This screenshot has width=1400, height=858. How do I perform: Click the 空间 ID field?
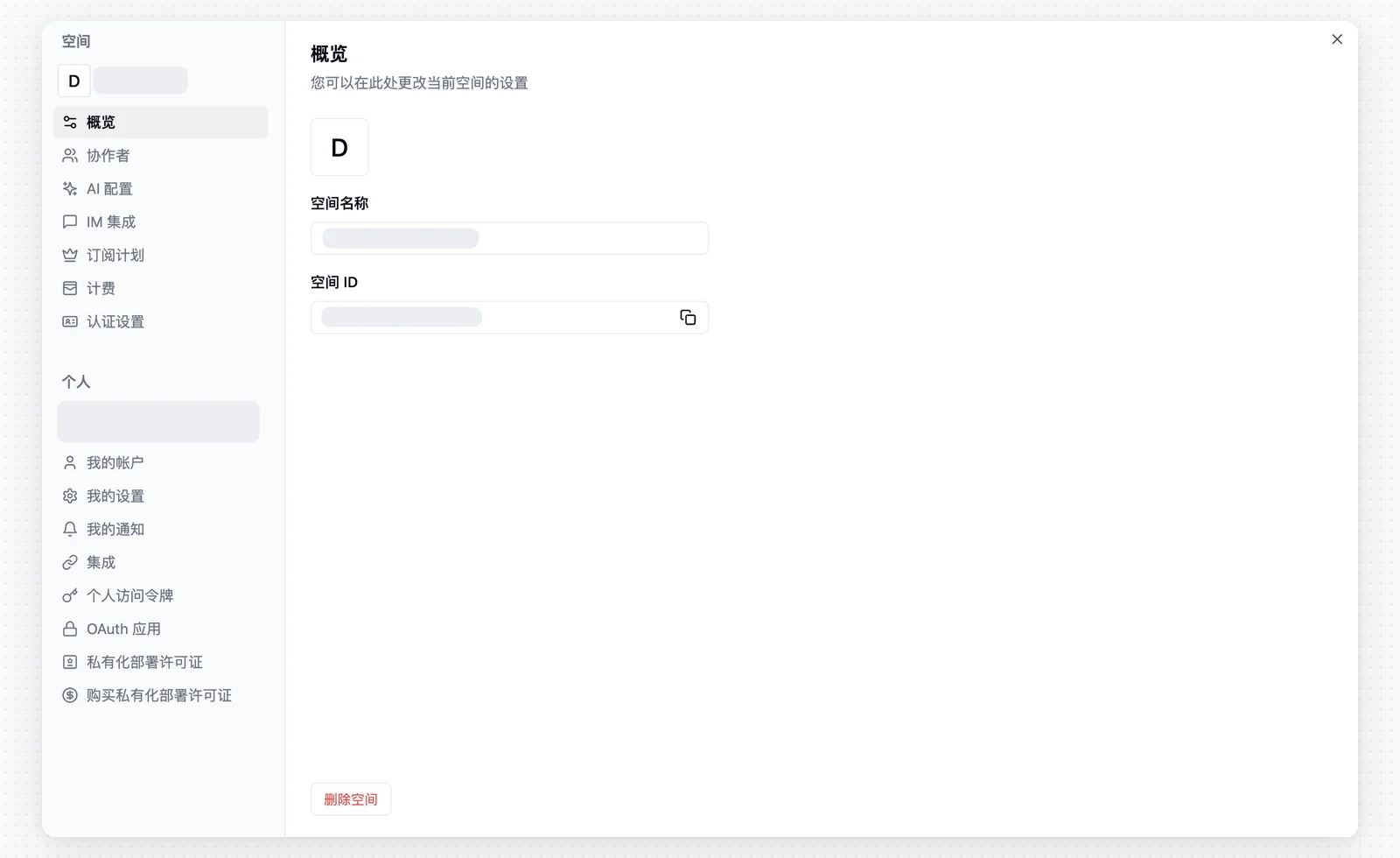click(509, 318)
